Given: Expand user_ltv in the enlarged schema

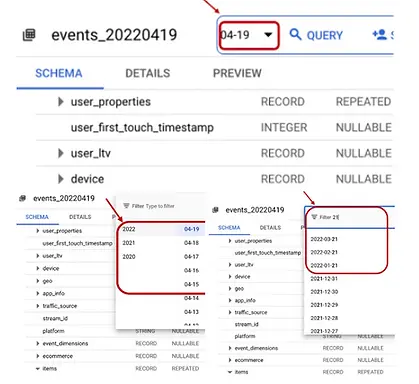Looking at the screenshot, I should tap(60, 153).
